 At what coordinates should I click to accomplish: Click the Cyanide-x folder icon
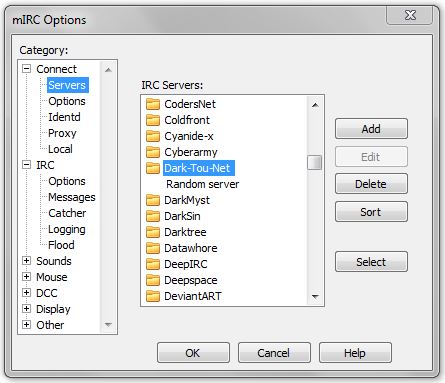[x=153, y=136]
